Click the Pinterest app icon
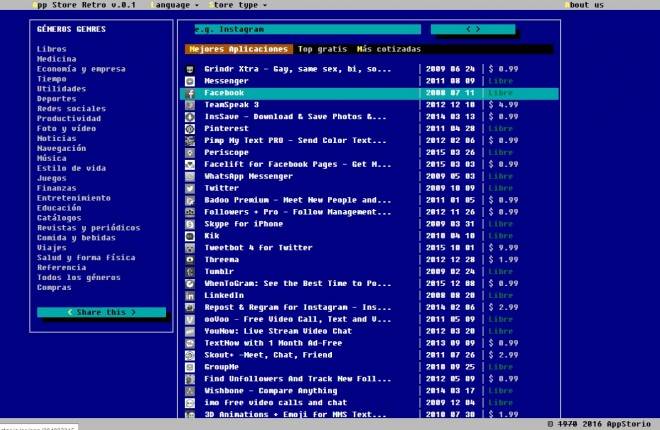 190,129
